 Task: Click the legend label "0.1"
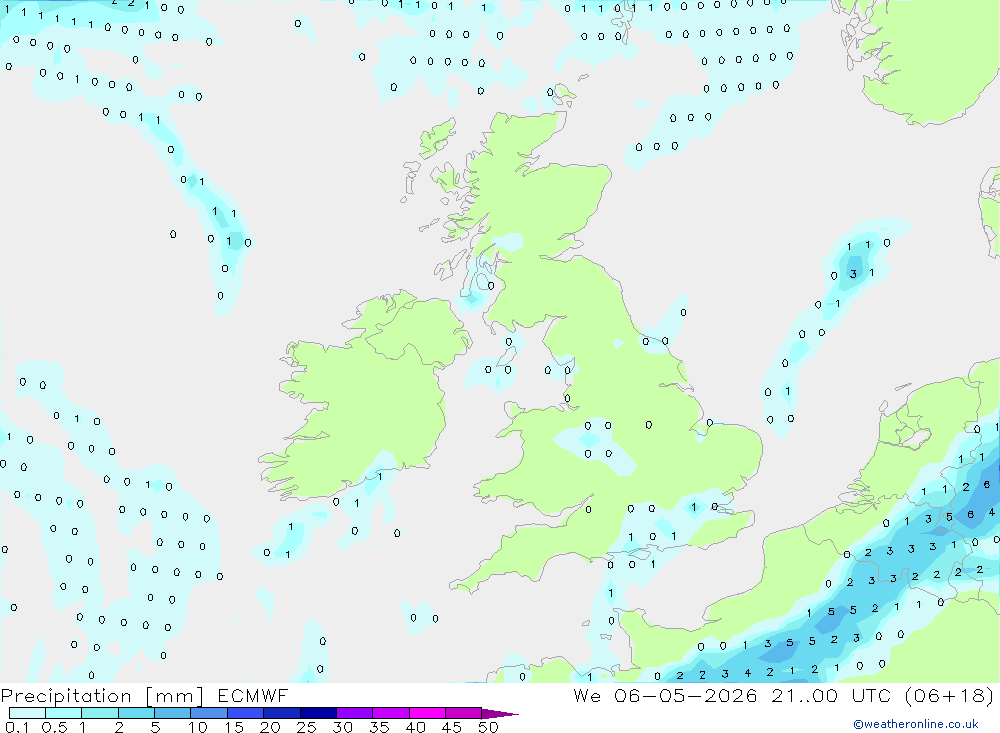(17, 727)
